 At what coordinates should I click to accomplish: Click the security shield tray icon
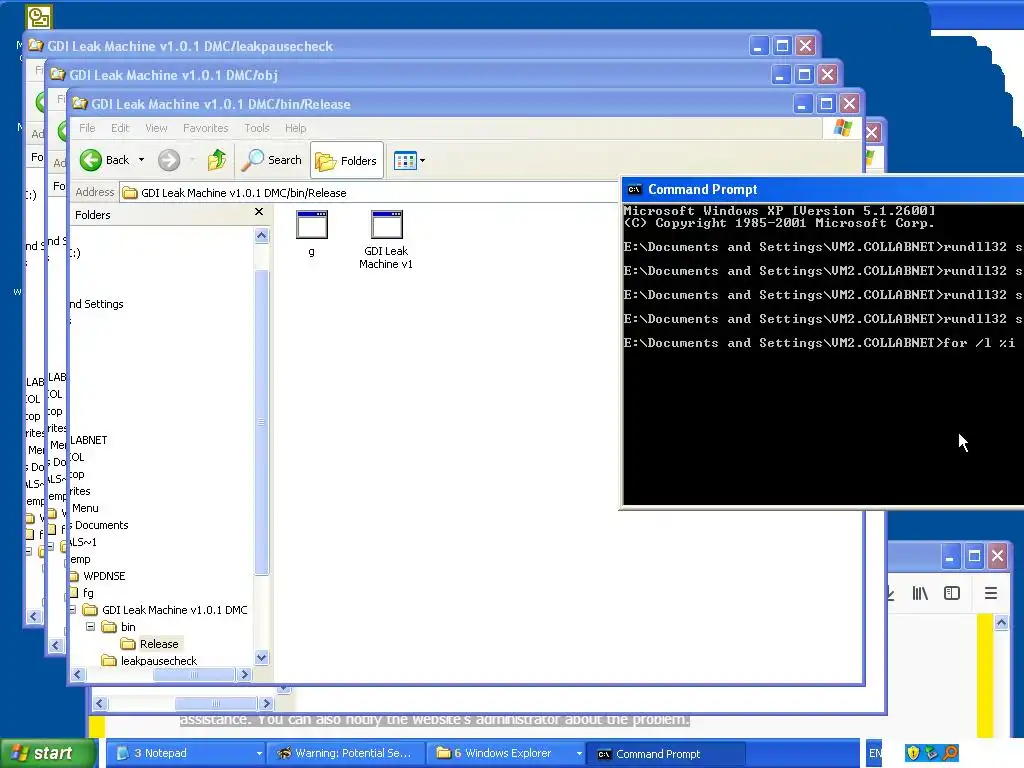coord(912,753)
